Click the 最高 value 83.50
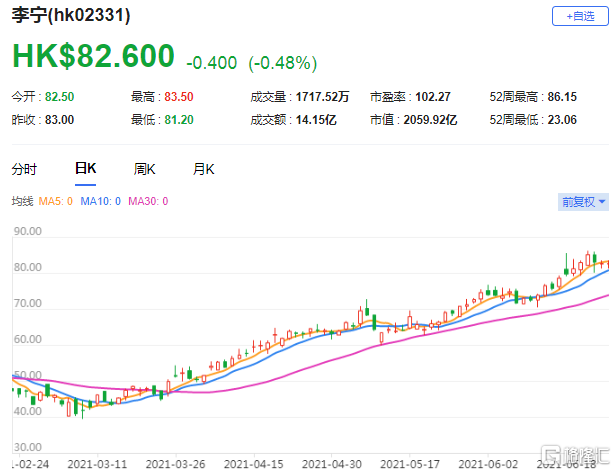This screenshot has width=616, height=472. point(179,97)
